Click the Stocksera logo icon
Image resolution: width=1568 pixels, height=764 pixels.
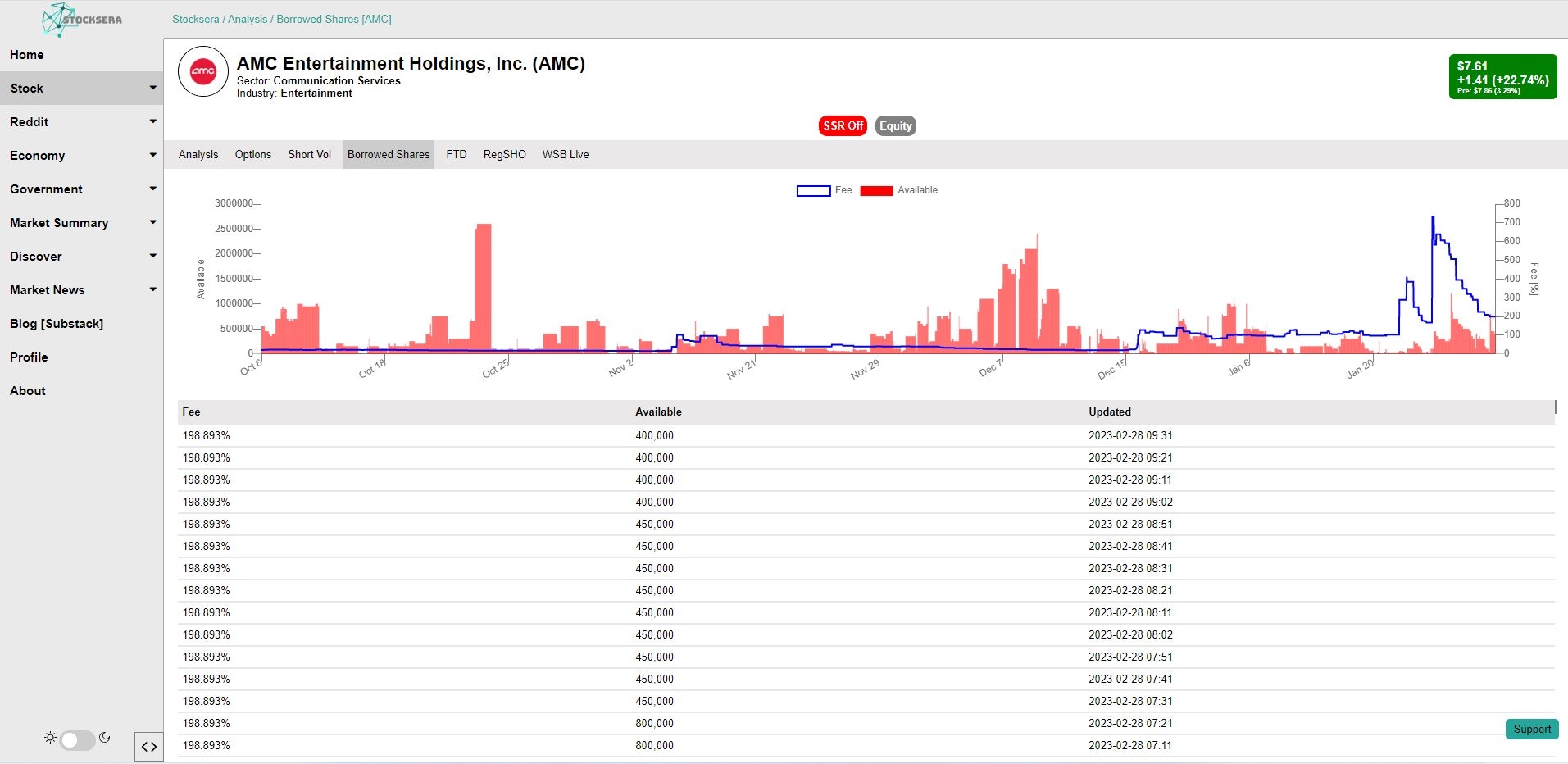82,20
